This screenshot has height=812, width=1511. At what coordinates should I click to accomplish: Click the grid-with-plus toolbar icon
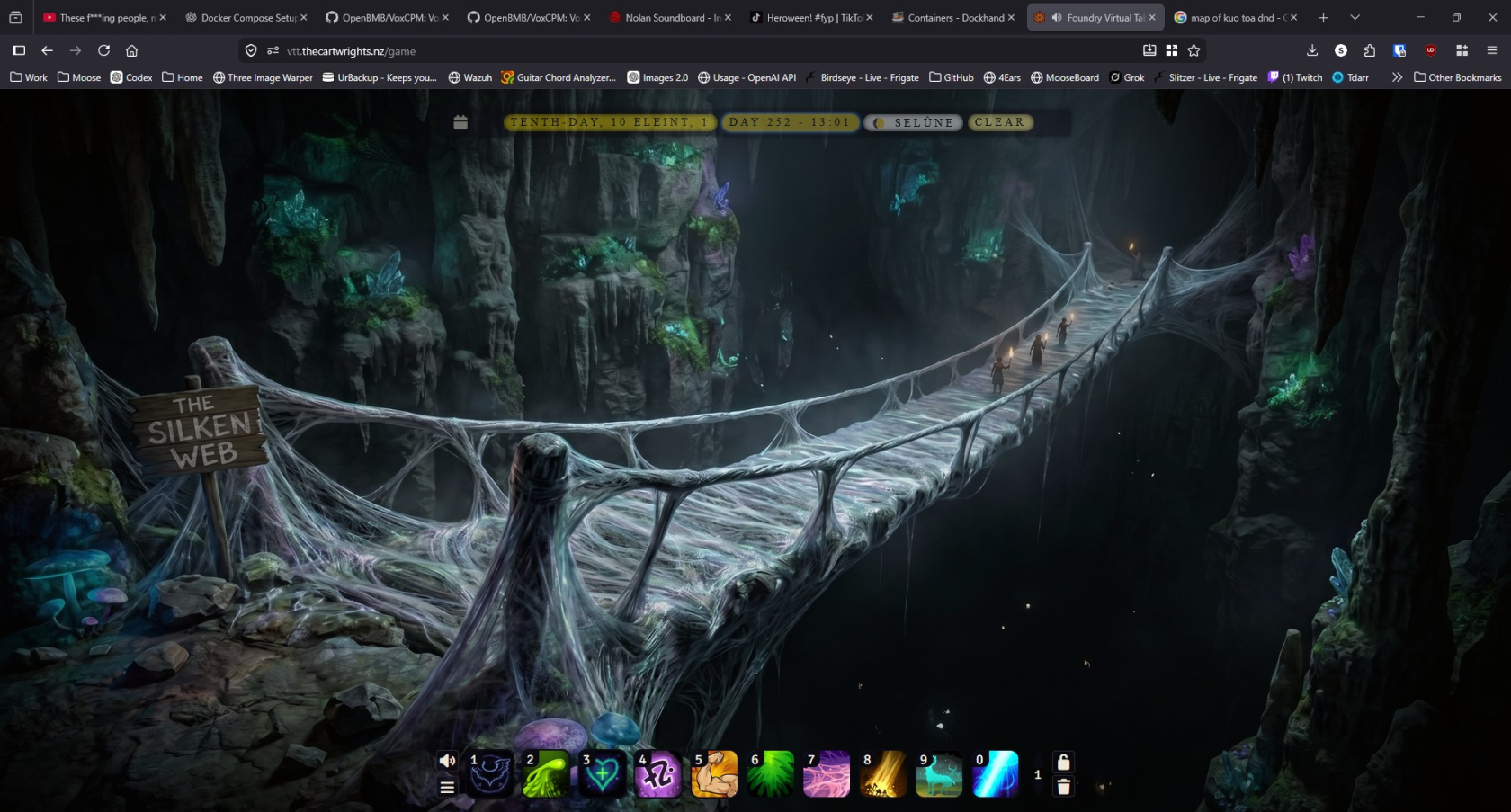(x=1462, y=50)
